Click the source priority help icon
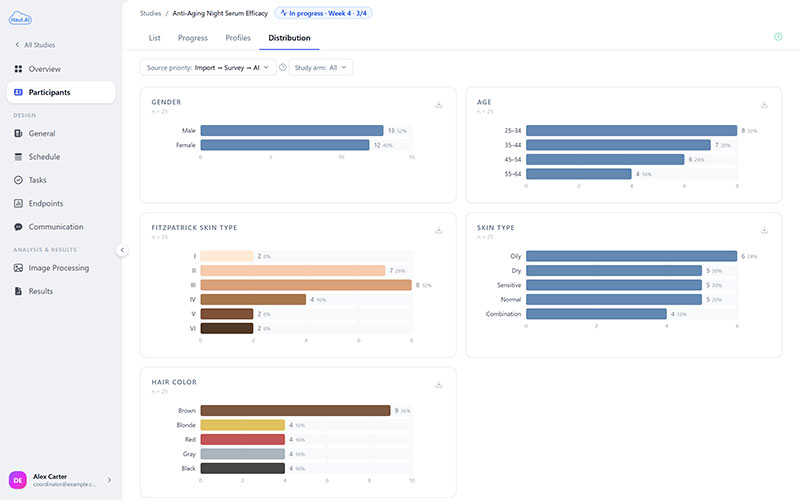 pos(283,67)
